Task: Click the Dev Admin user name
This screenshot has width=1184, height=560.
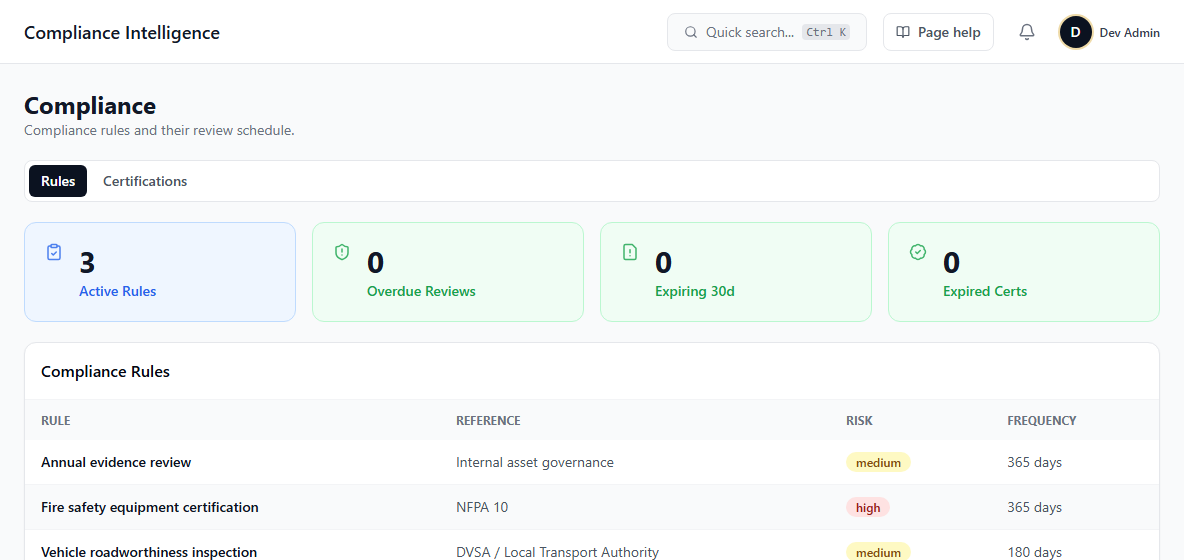Action: pyautogui.click(x=1130, y=32)
